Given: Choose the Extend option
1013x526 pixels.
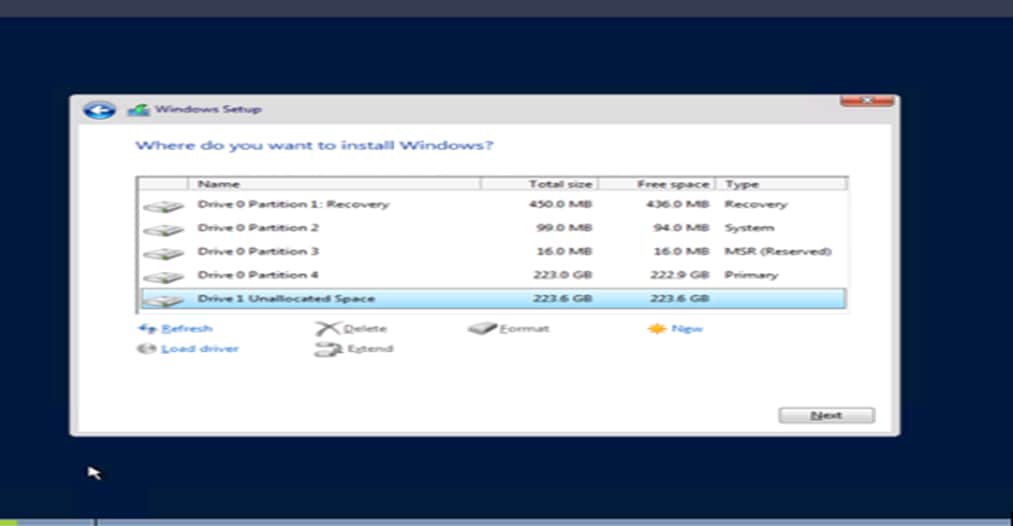Looking at the screenshot, I should point(370,349).
